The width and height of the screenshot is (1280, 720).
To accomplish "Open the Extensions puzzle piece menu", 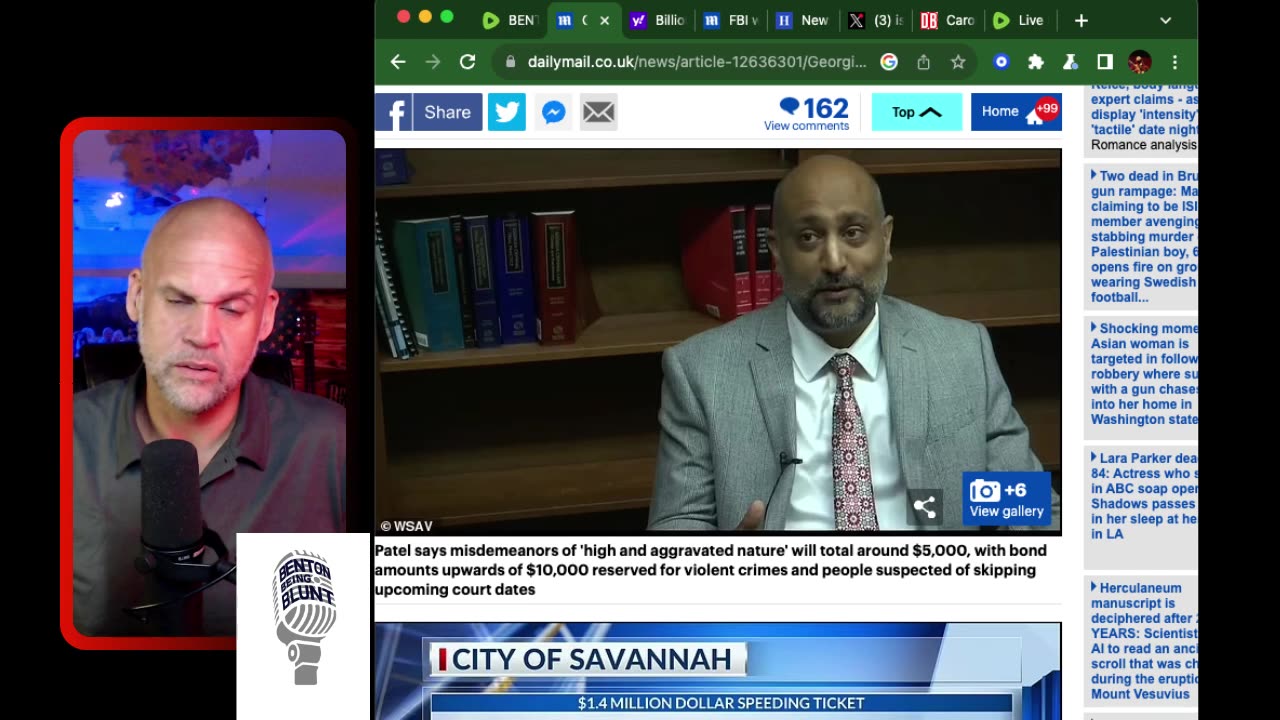I will point(1036,62).
